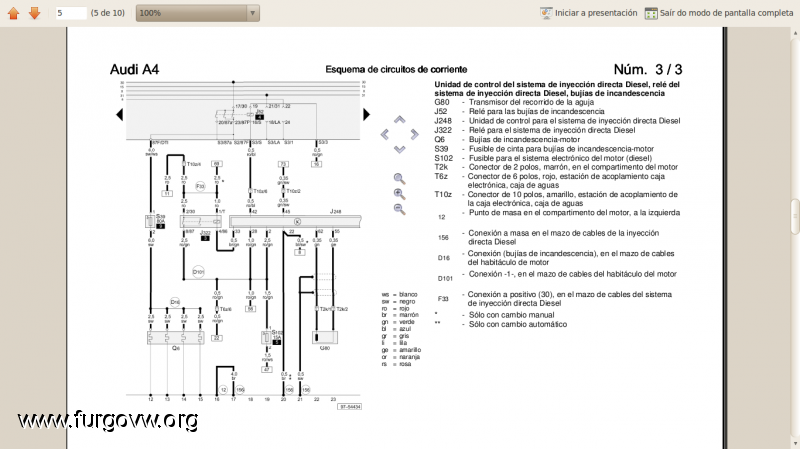The height and width of the screenshot is (449, 800).
Task: Click scrollbar down arrow at bottom right
Action: coord(795,444)
